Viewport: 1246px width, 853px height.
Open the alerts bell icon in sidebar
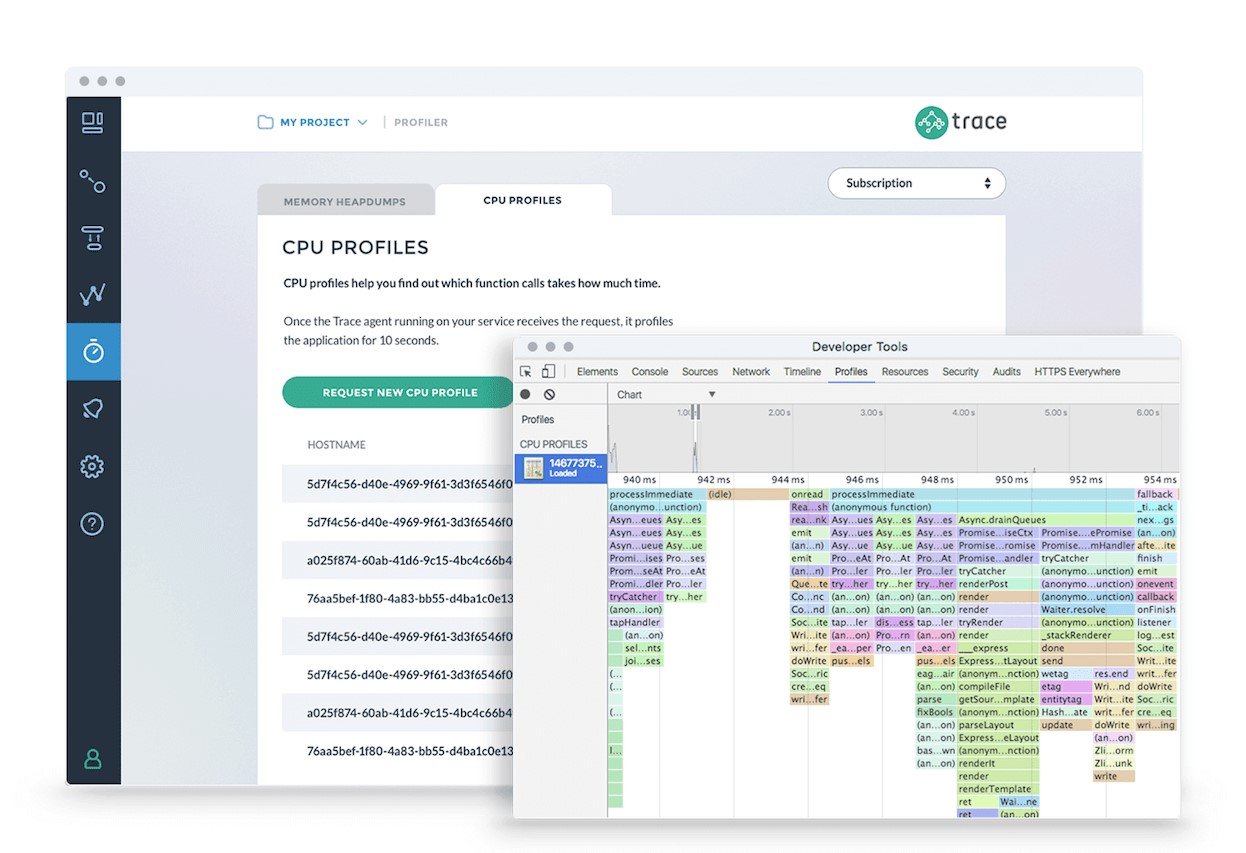pyautogui.click(x=93, y=408)
